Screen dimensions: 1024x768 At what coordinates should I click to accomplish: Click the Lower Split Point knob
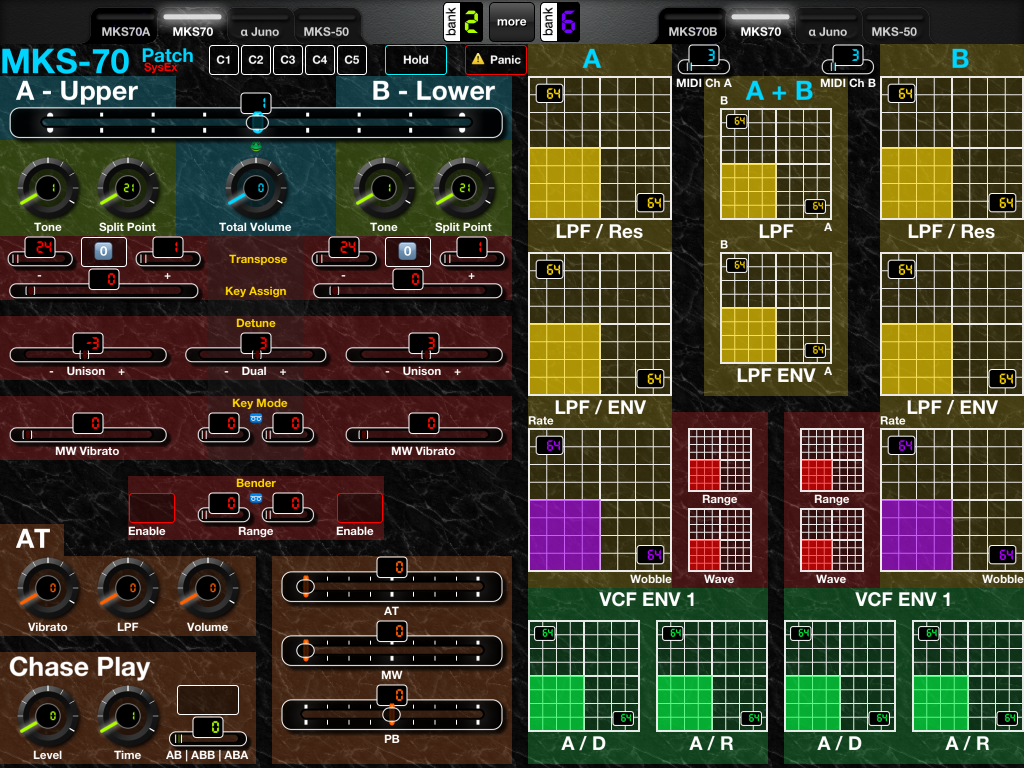[464, 189]
